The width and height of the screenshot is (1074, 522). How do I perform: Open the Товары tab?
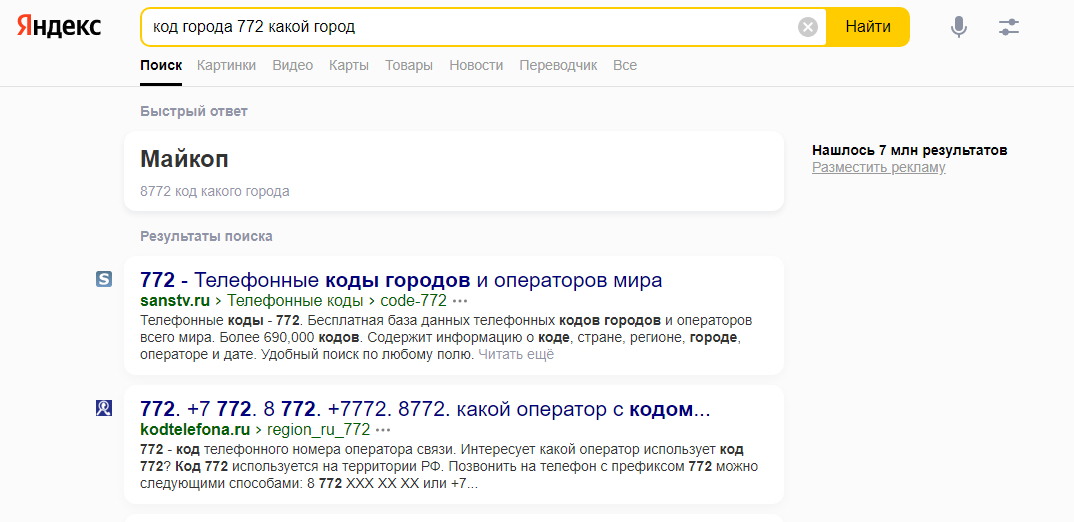click(x=409, y=66)
